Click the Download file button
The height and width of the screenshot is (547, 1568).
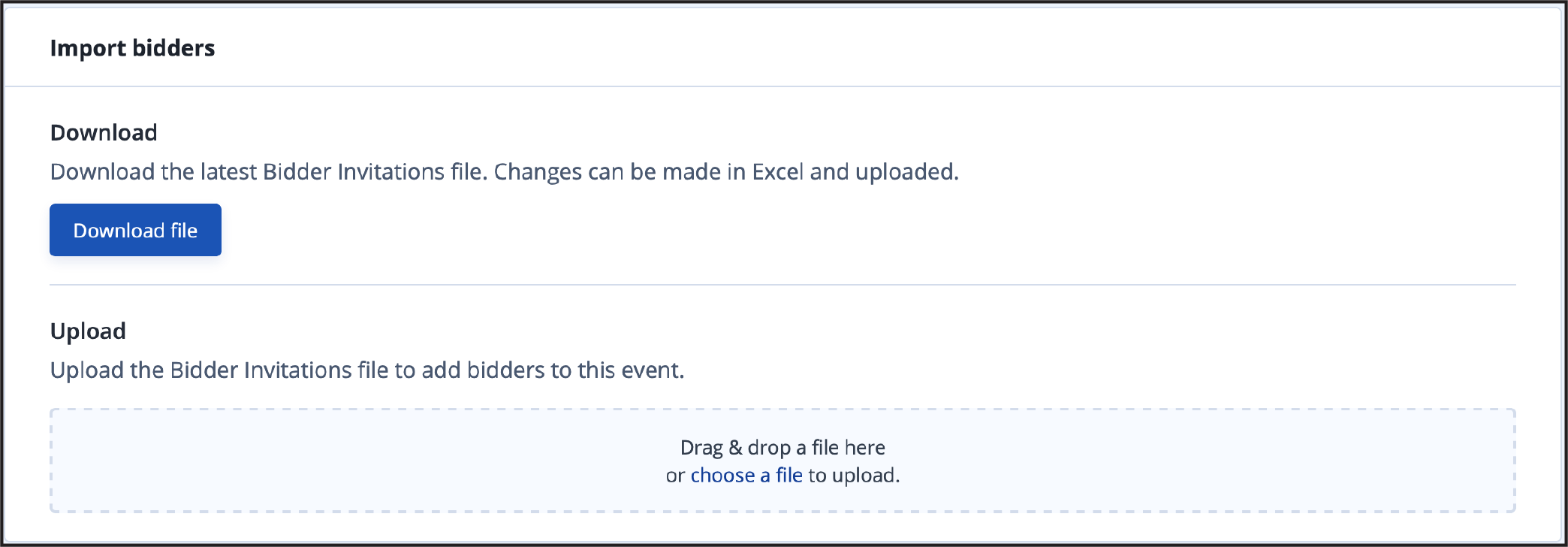tap(135, 230)
